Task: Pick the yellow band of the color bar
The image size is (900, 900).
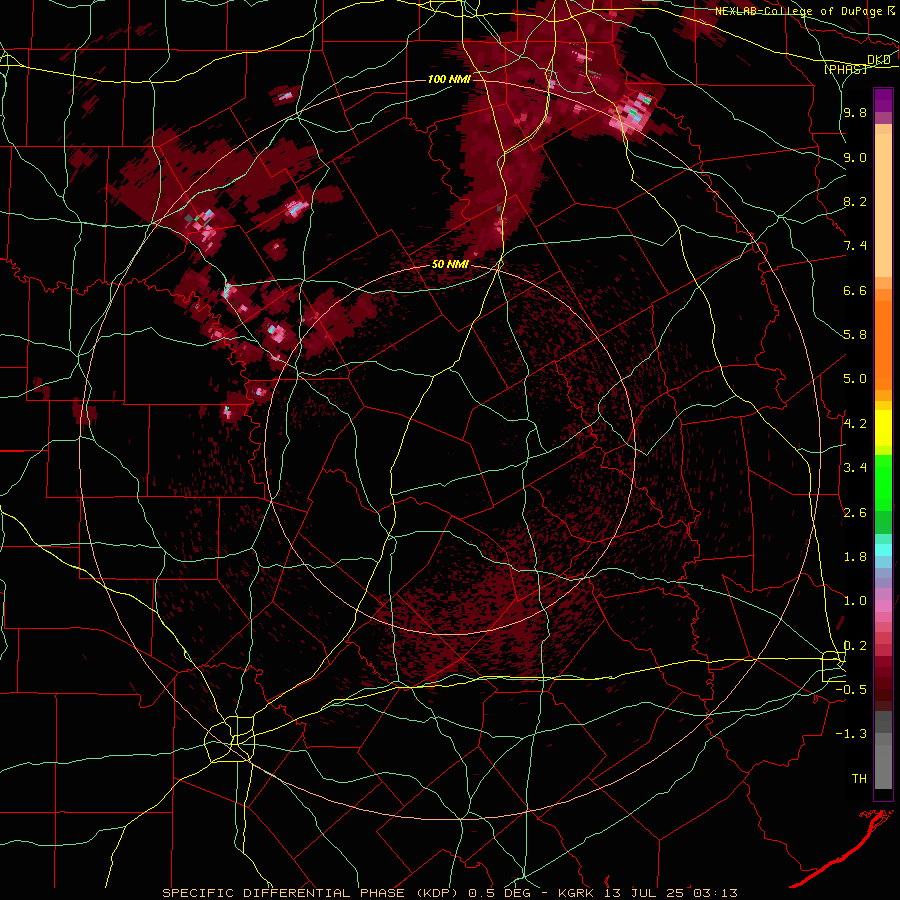Action: [883, 428]
